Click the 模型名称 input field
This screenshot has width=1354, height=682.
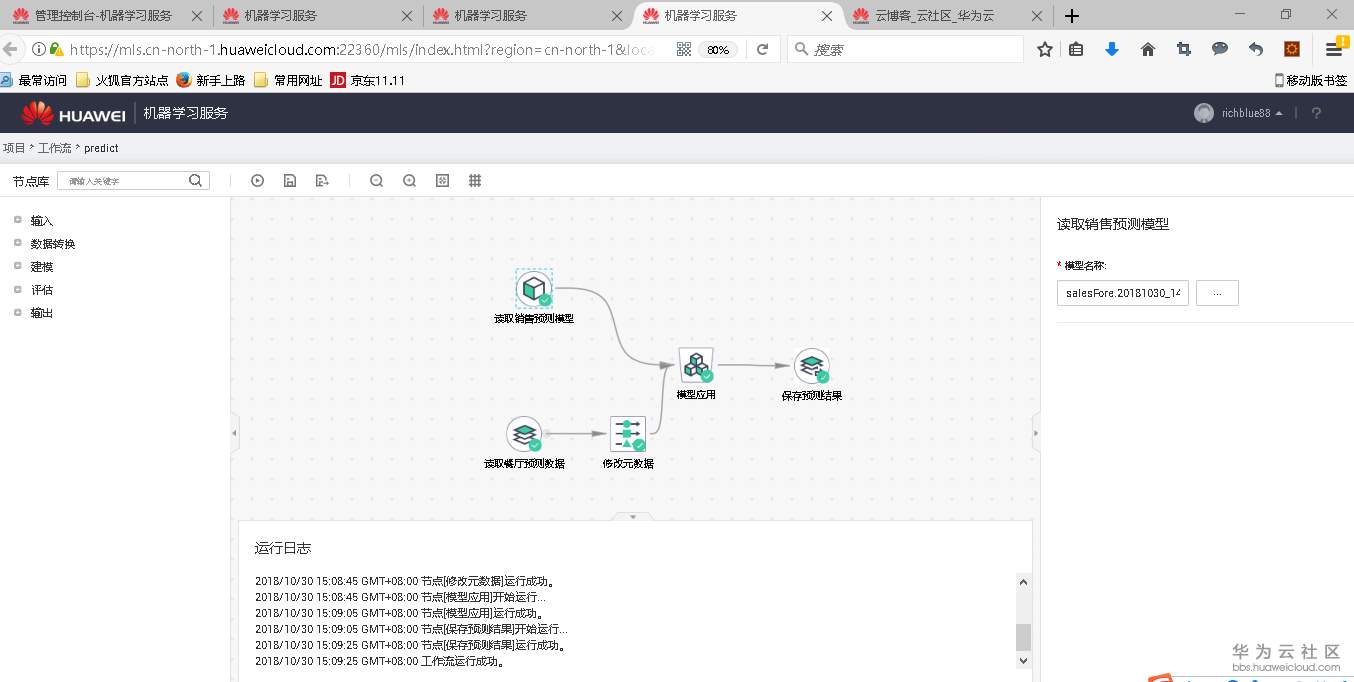(x=1123, y=293)
